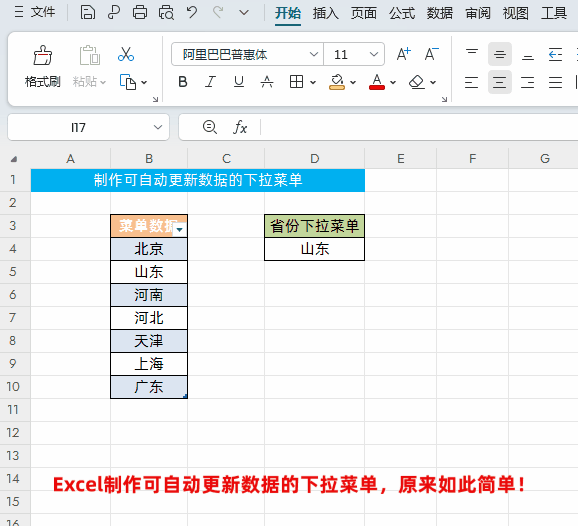Switch to the 审阅 tab
The width and height of the screenshot is (578, 526).
tap(478, 13)
